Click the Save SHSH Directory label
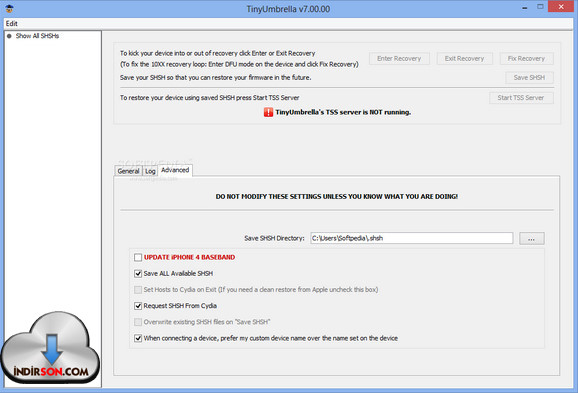The width and height of the screenshot is (578, 393). (274, 238)
